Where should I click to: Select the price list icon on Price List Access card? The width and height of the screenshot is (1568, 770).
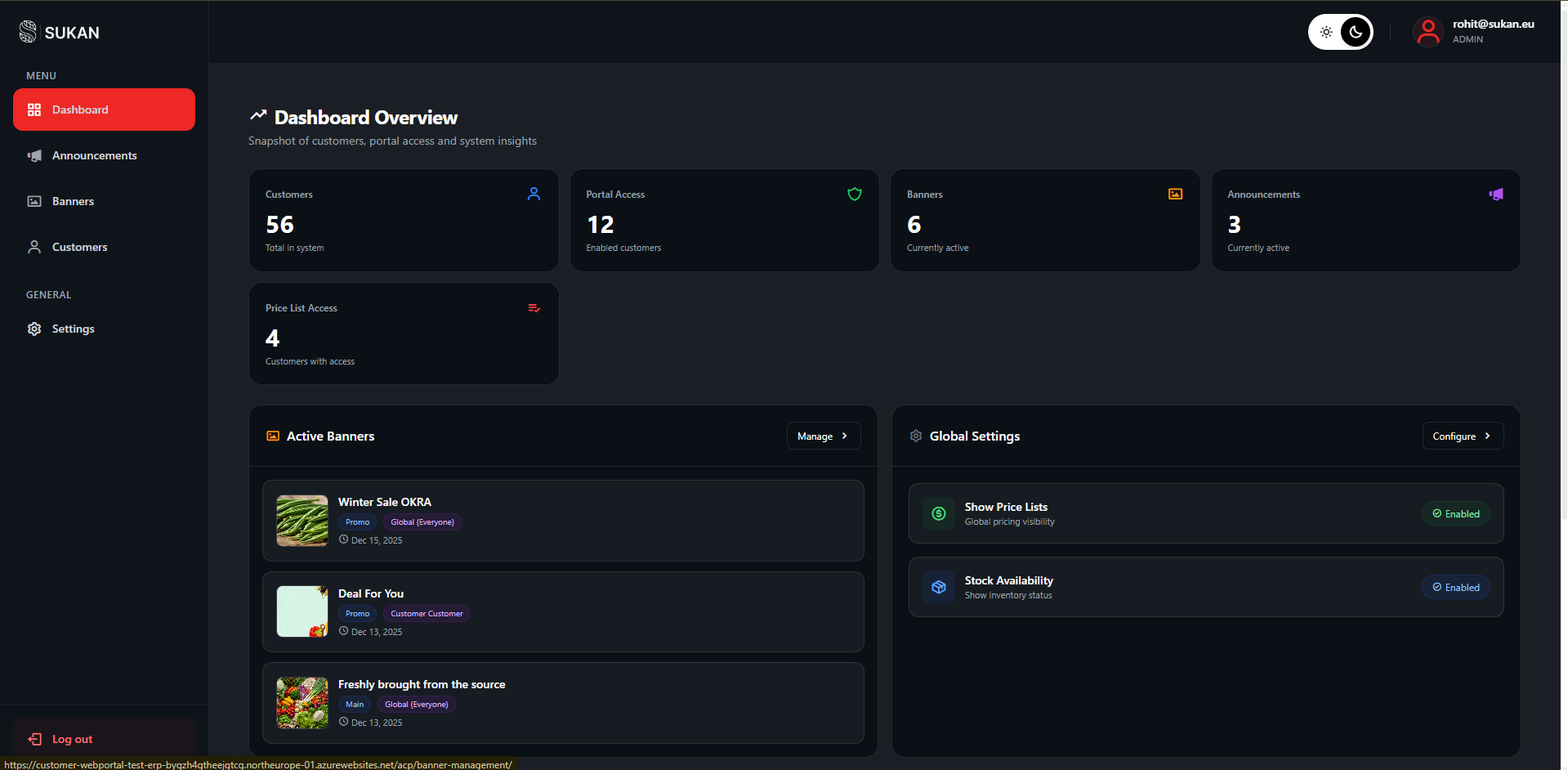534,308
